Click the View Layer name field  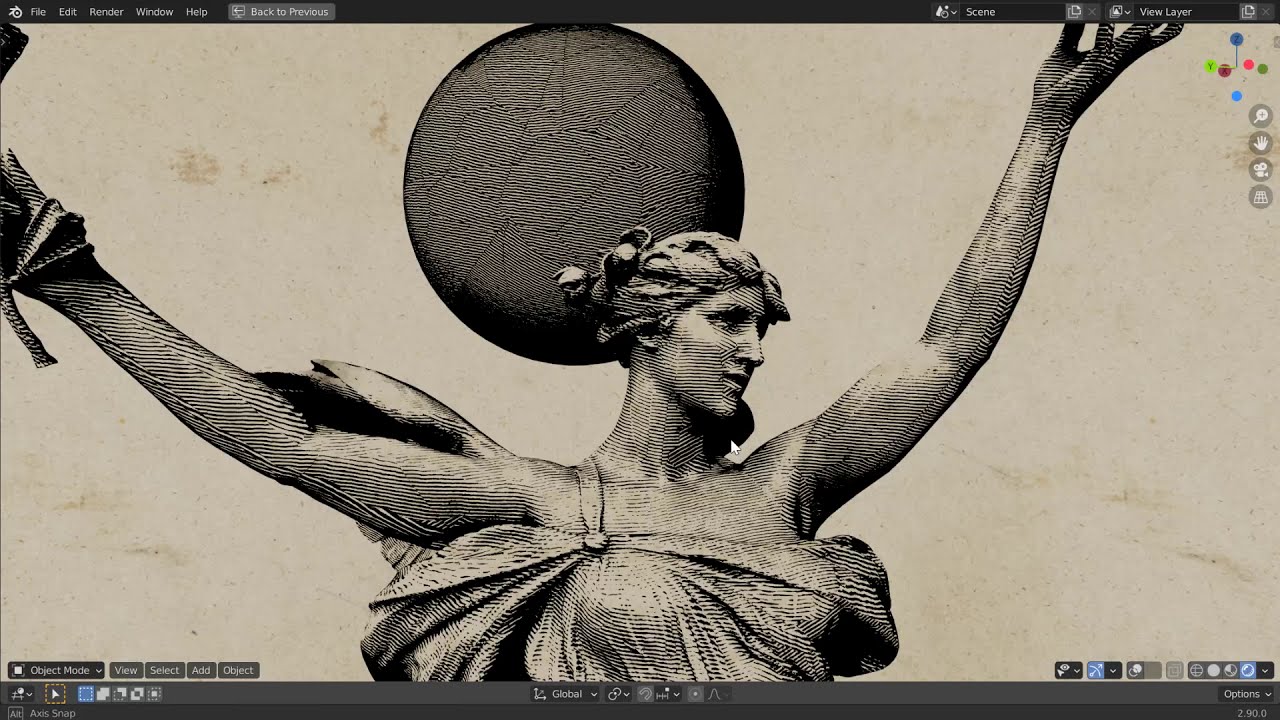point(1186,12)
